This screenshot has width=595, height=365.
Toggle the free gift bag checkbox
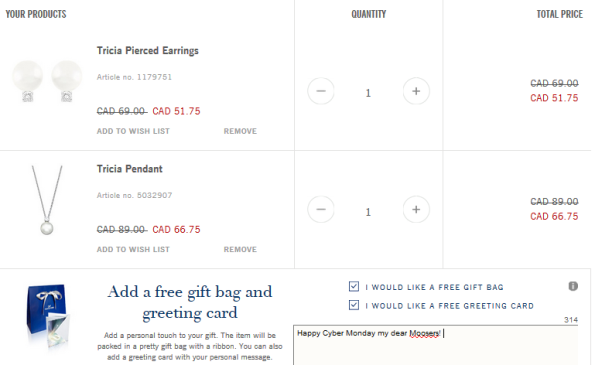[x=354, y=286]
